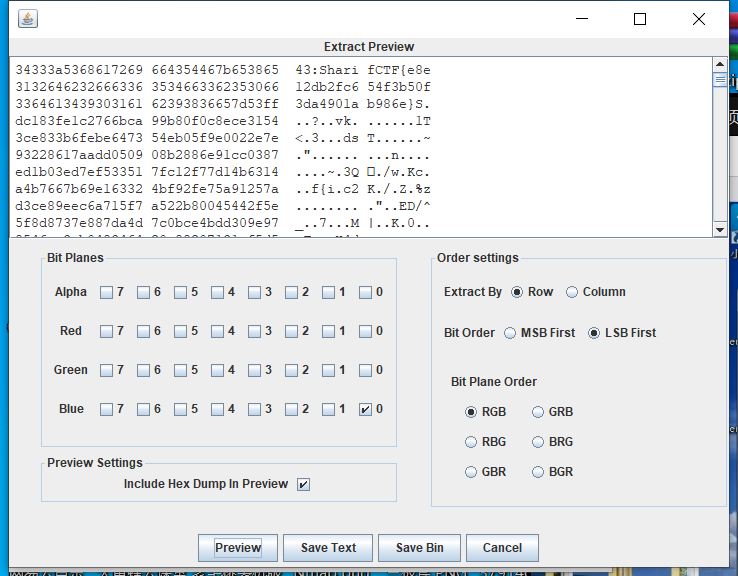Click hex value 353466336235​3066 in second row
The image size is (738, 576).
click(215, 87)
